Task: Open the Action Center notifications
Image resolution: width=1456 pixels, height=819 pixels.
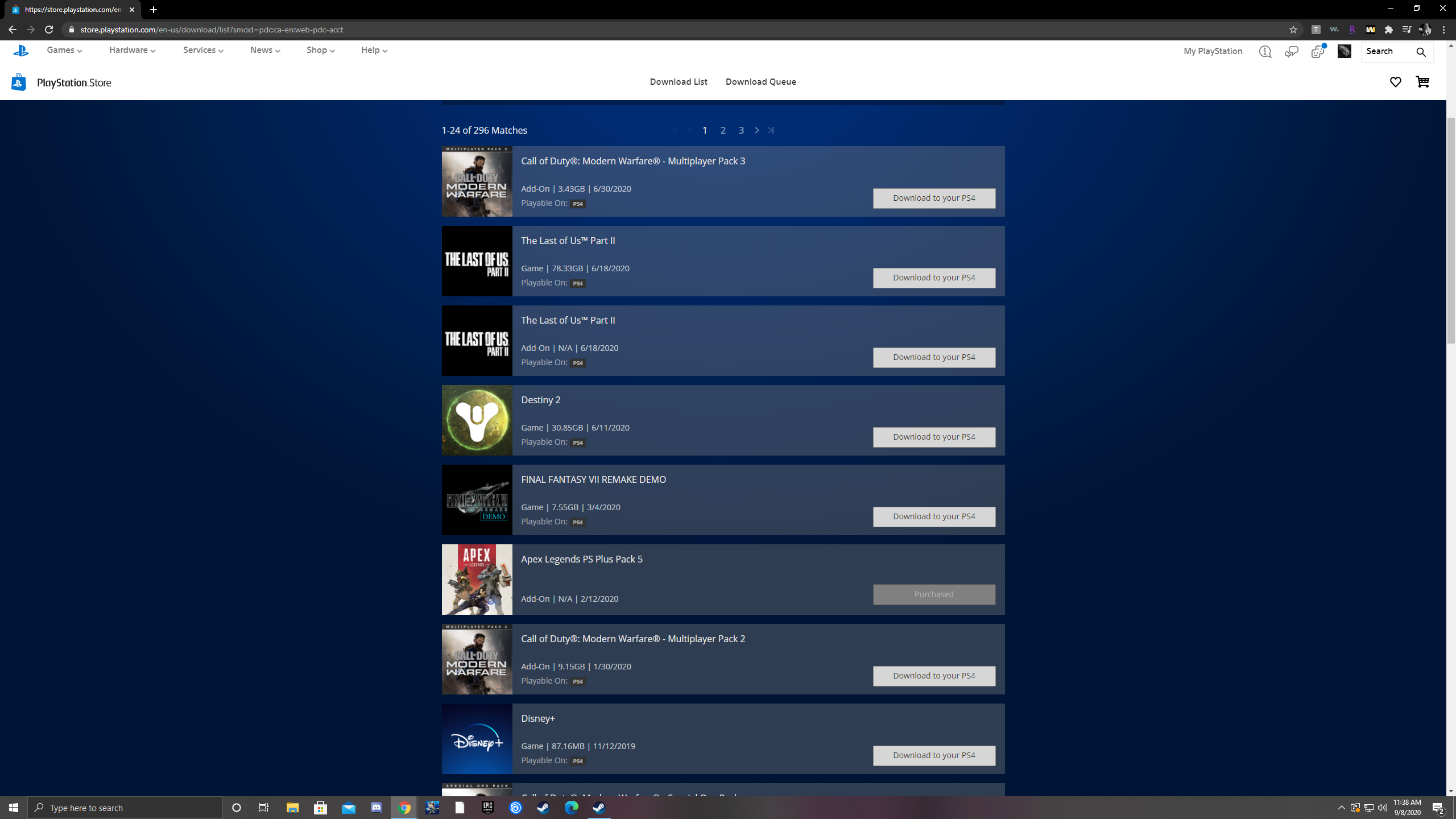Action: click(1439, 808)
